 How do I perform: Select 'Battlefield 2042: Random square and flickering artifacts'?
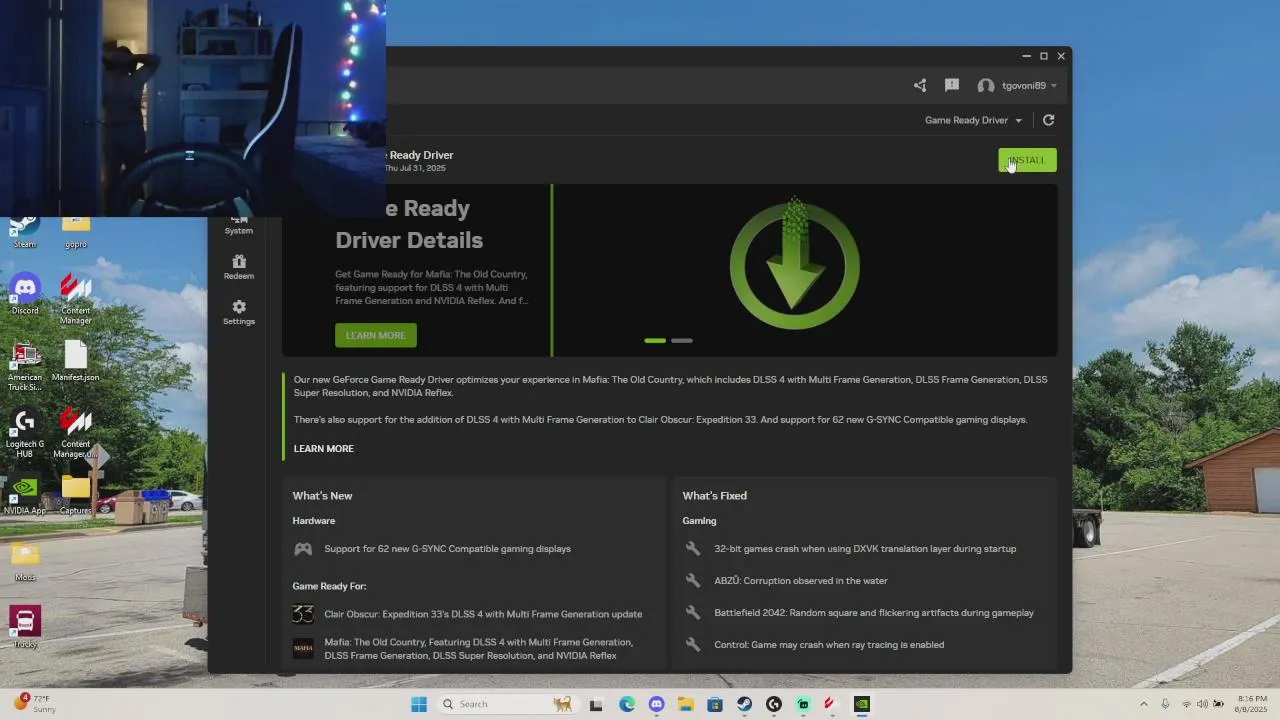point(874,613)
